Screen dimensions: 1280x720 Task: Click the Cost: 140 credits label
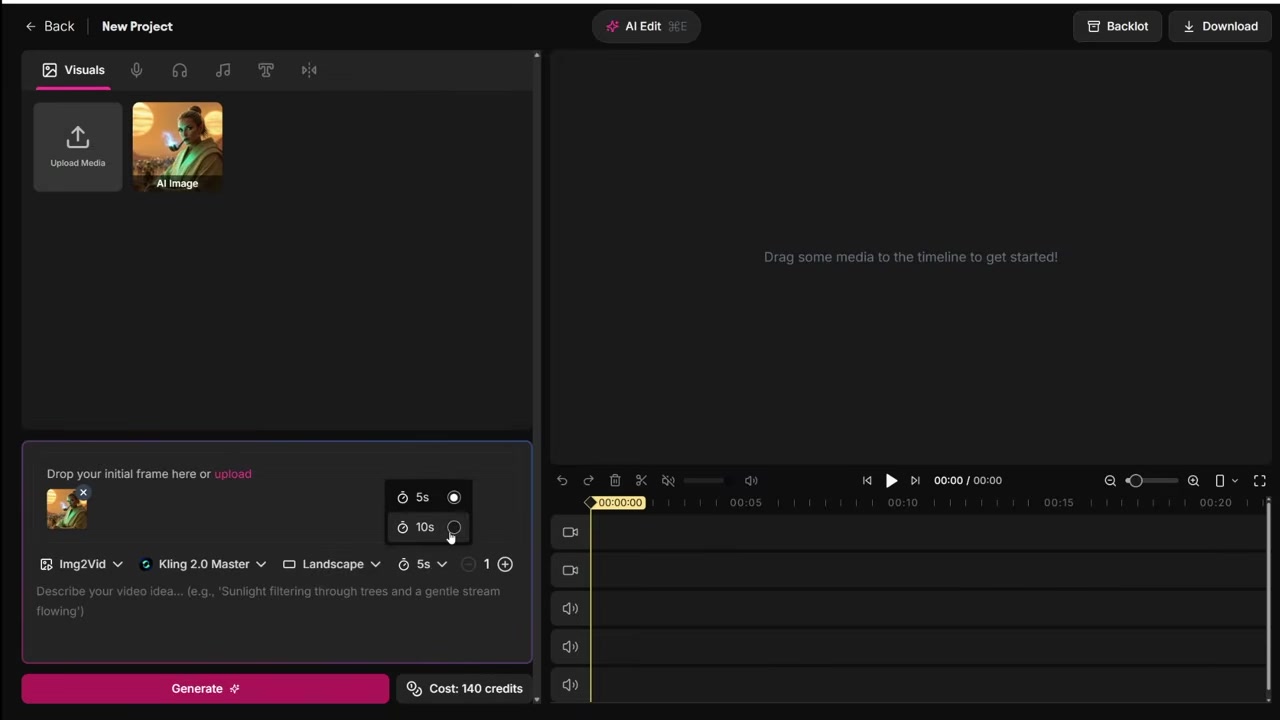pyautogui.click(x=465, y=689)
